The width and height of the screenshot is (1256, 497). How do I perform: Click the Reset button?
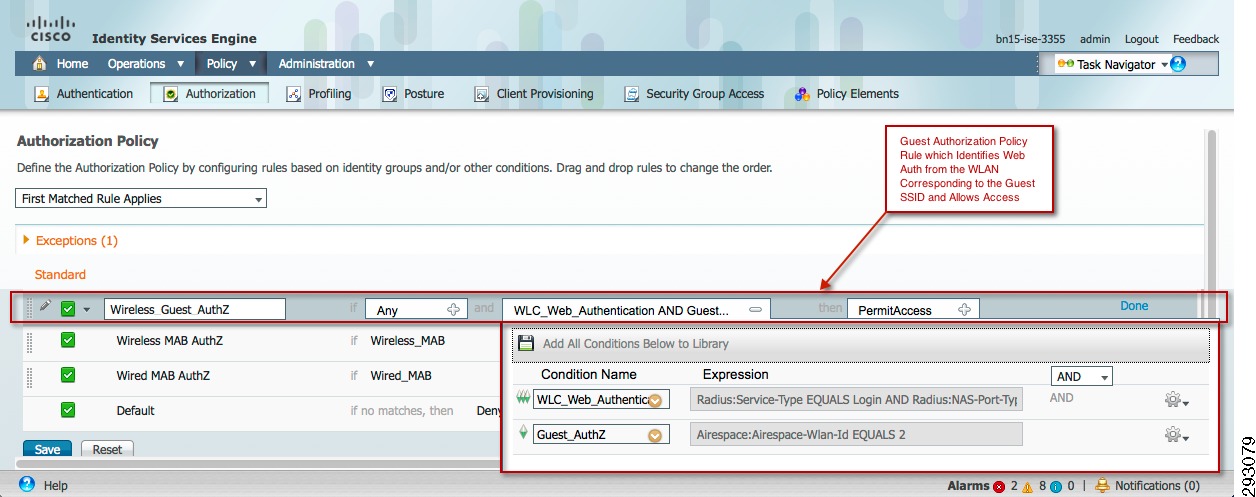coord(107,449)
